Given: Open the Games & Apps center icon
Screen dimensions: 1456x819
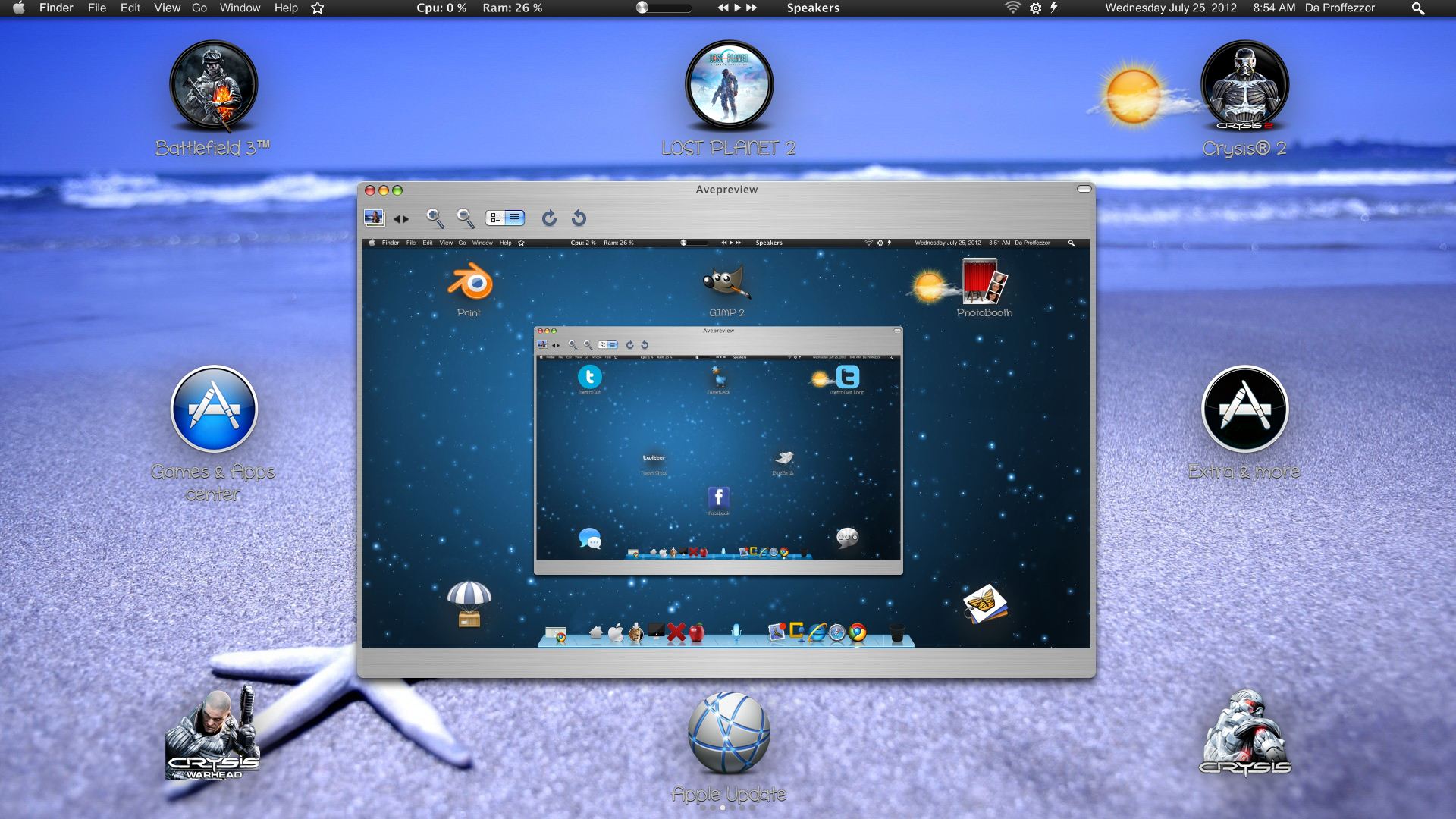Looking at the screenshot, I should [214, 409].
